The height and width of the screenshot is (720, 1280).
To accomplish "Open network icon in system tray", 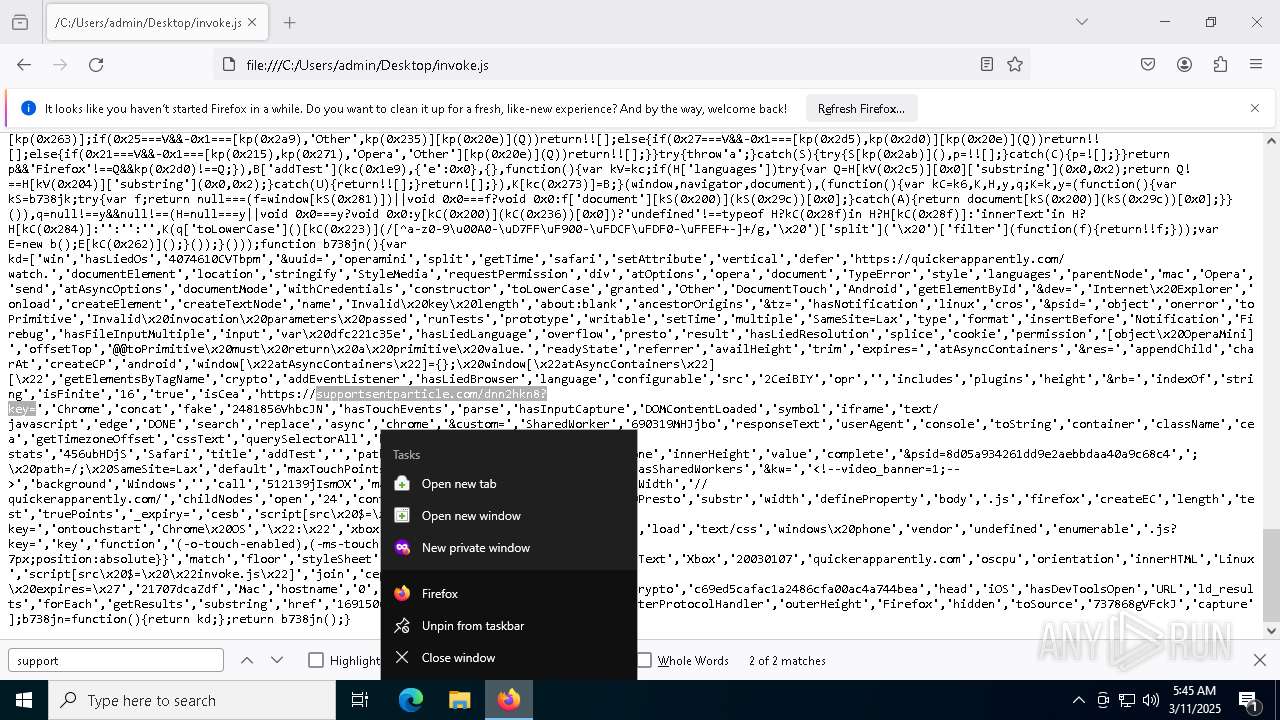I will (1127, 700).
